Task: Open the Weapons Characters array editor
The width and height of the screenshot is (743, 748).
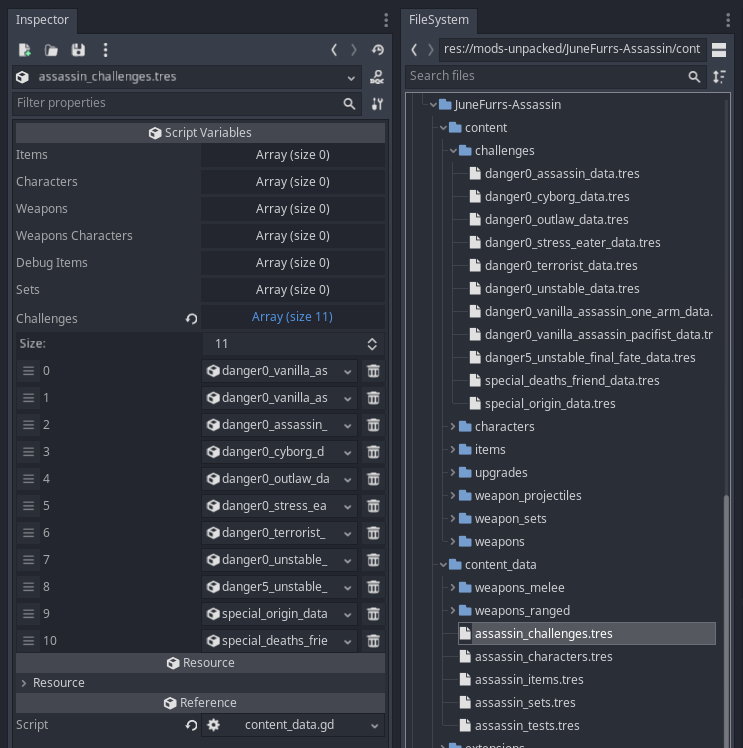Action: coord(292,236)
